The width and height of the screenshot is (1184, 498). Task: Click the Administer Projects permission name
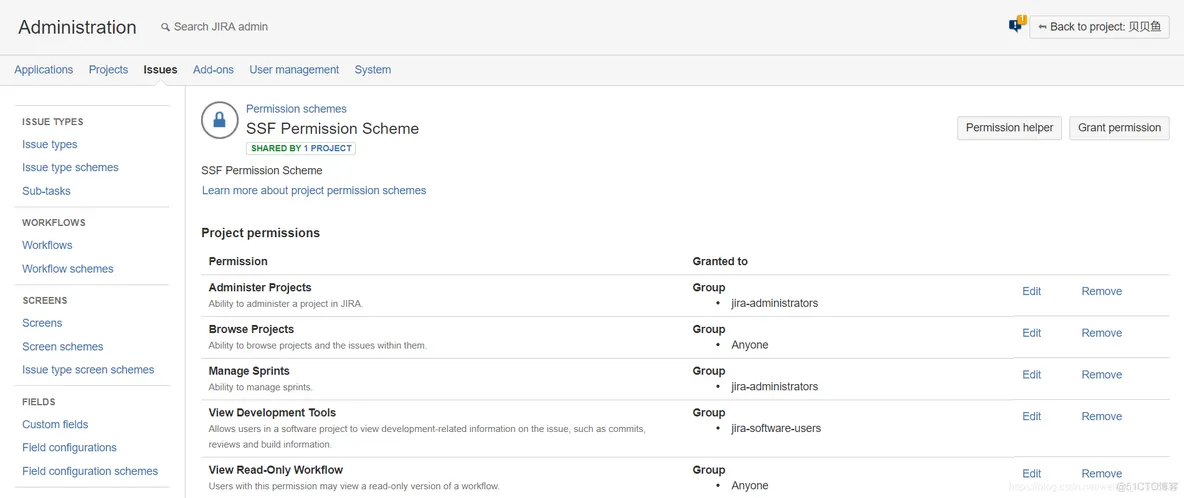260,287
